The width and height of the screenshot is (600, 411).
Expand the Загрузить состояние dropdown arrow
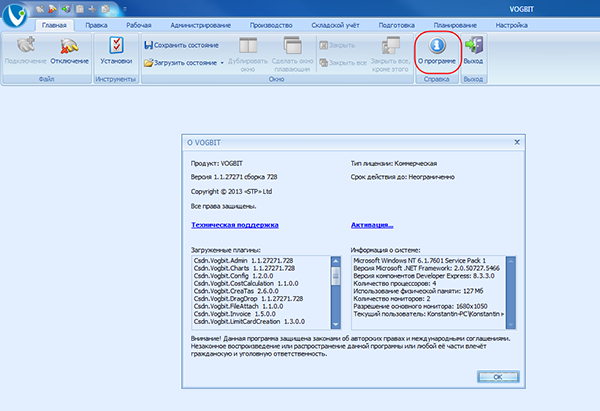click(x=222, y=62)
